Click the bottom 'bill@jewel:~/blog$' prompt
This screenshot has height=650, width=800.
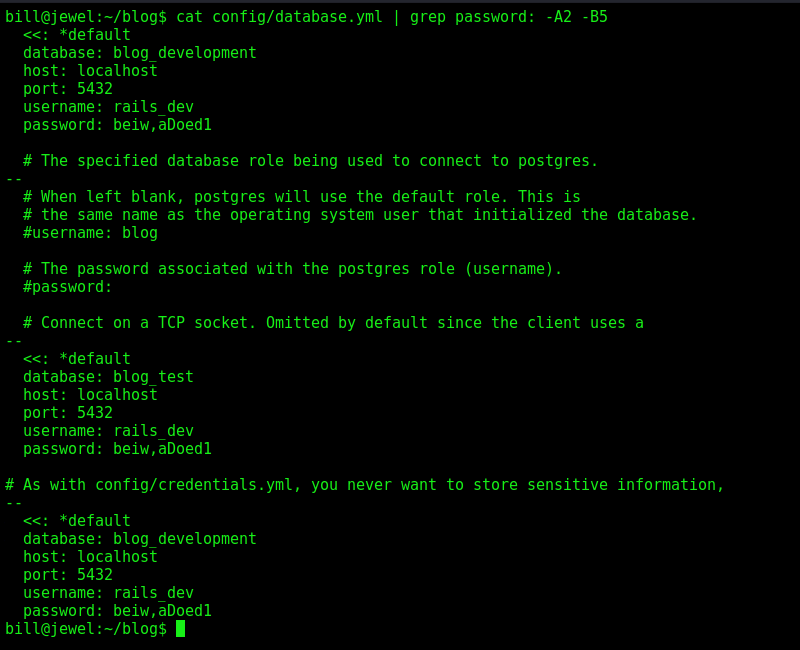86,629
